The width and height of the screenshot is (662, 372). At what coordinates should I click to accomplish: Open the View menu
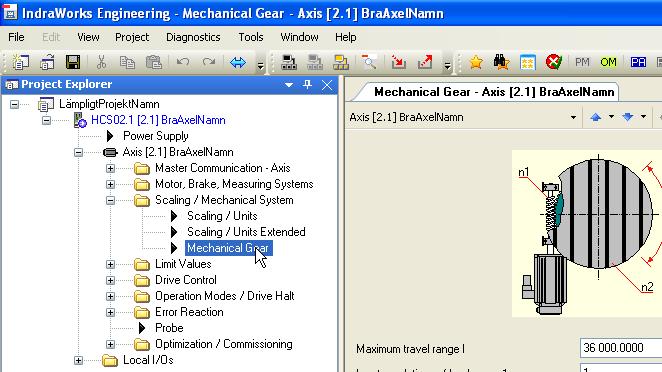(x=88, y=37)
